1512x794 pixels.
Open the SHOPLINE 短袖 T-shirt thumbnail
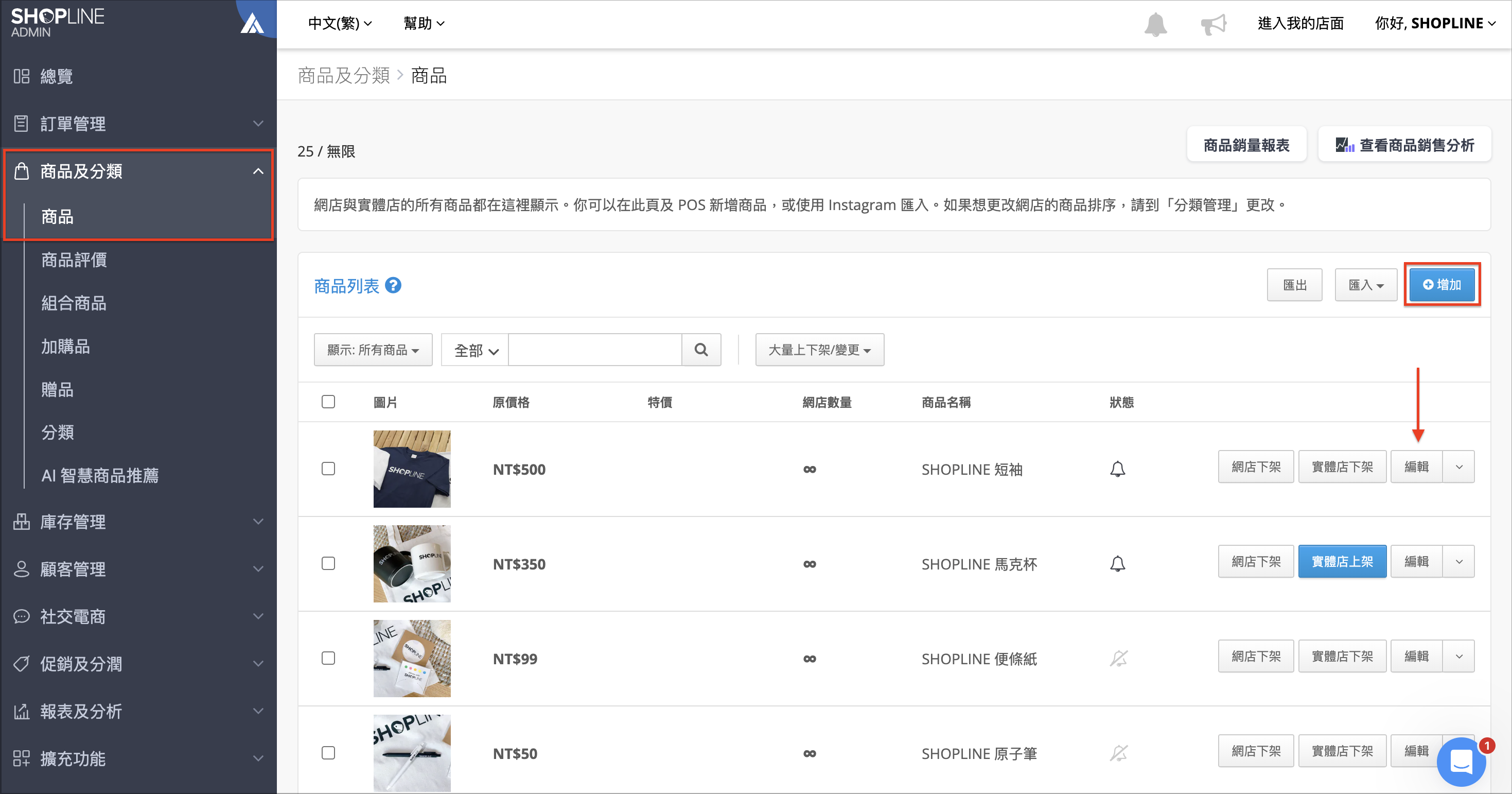[412, 469]
